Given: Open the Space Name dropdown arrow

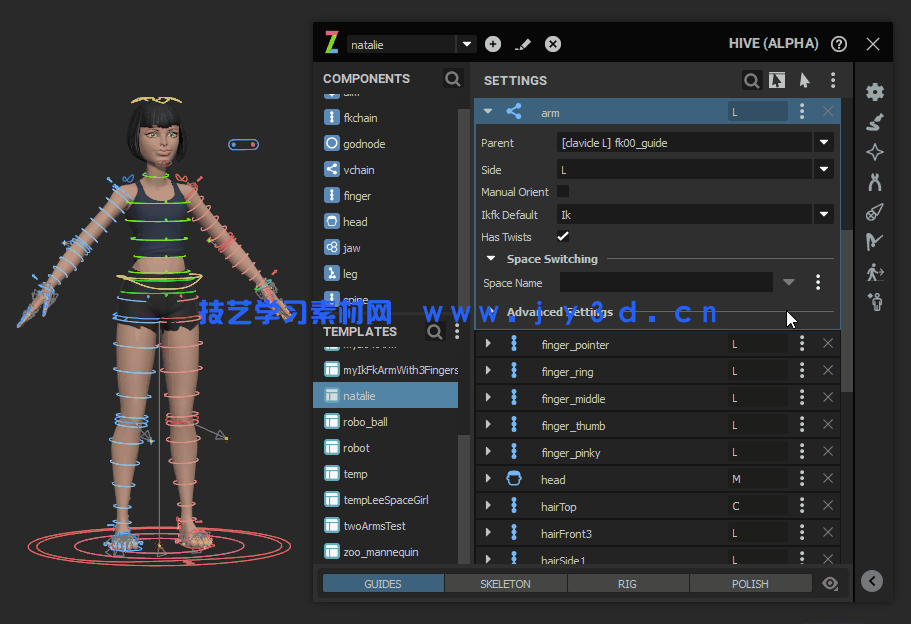Looking at the screenshot, I should tap(788, 282).
